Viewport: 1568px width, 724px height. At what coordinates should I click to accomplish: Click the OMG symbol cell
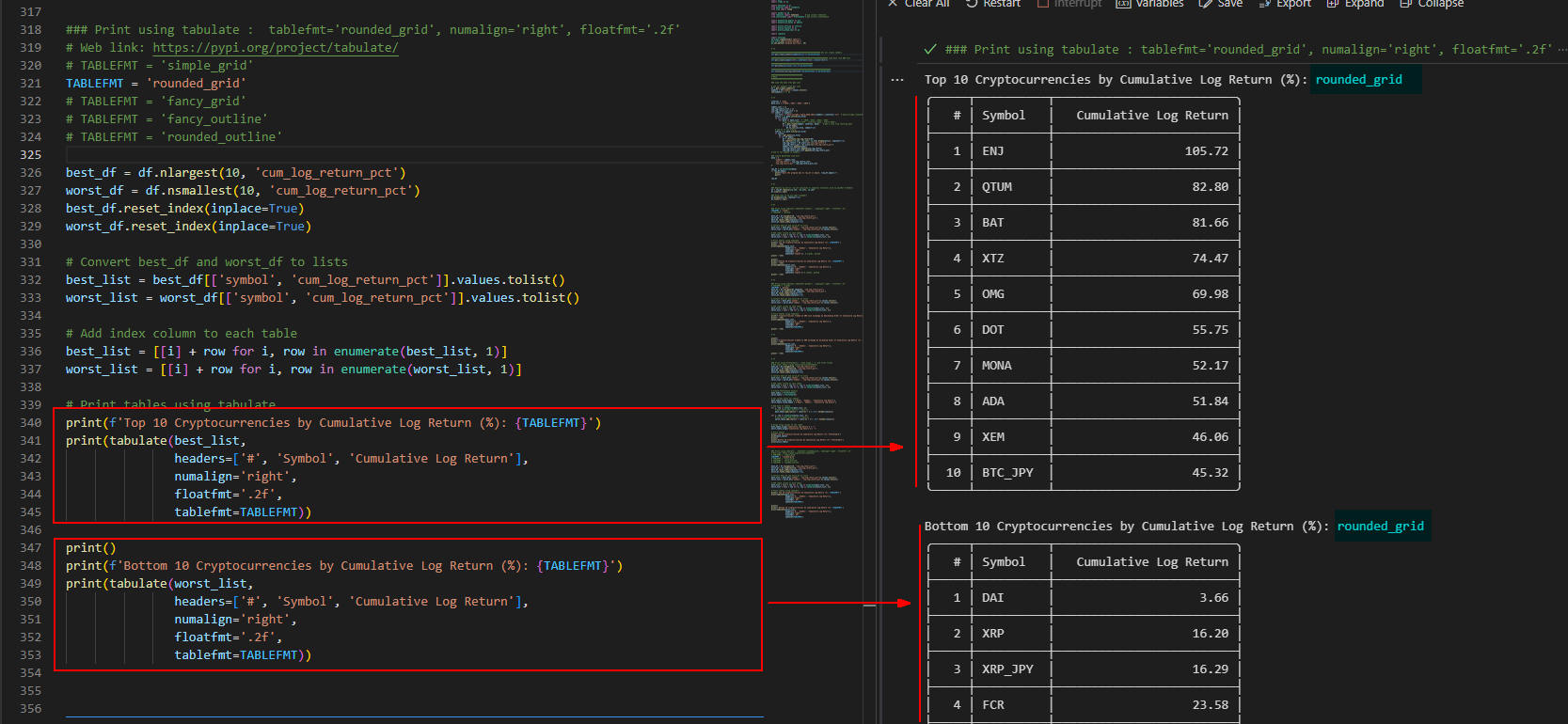pos(992,294)
